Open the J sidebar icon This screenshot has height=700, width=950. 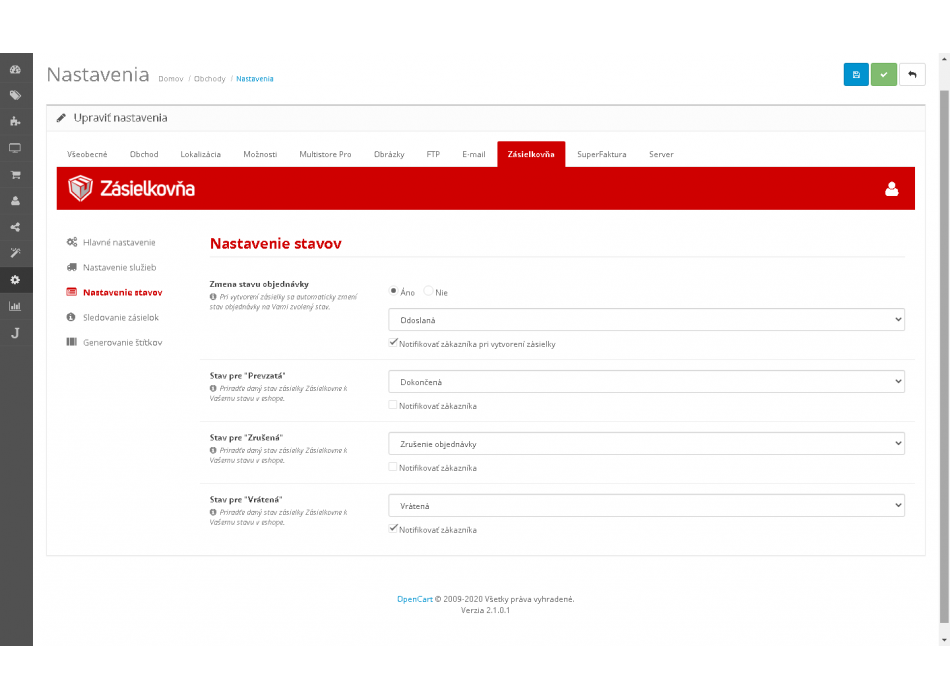[15, 333]
